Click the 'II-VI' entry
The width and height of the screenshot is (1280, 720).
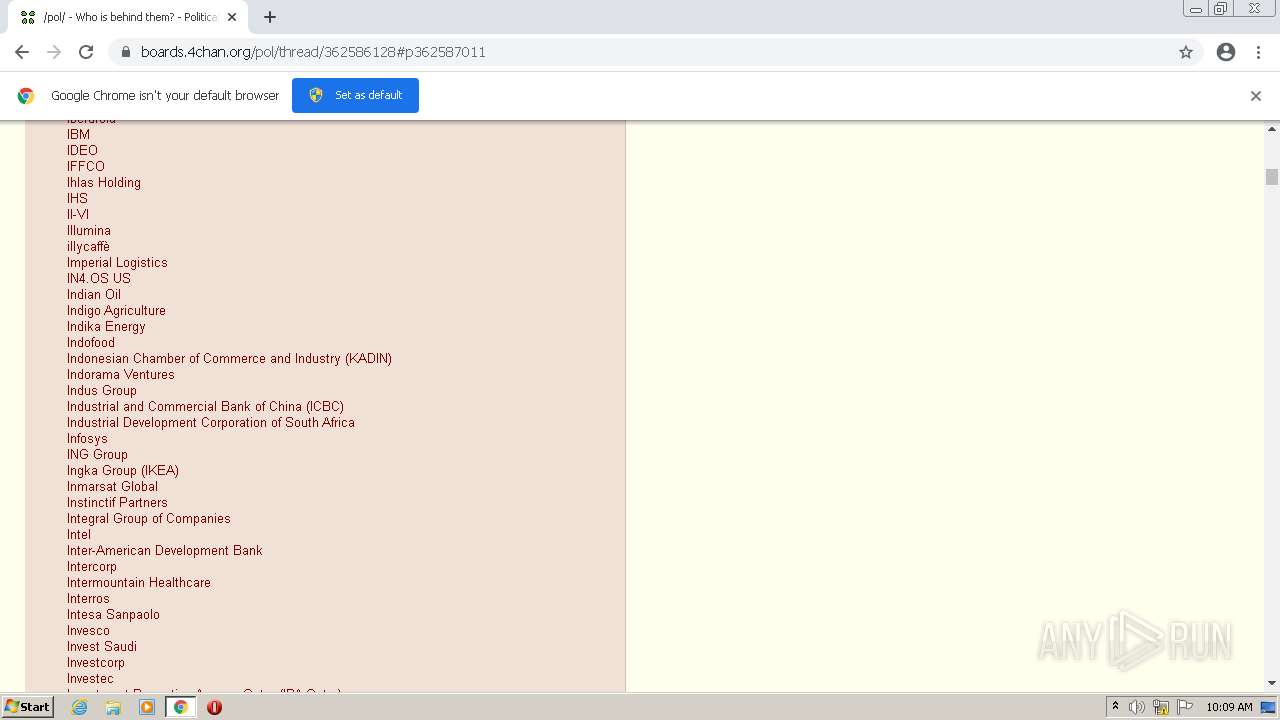coord(78,214)
